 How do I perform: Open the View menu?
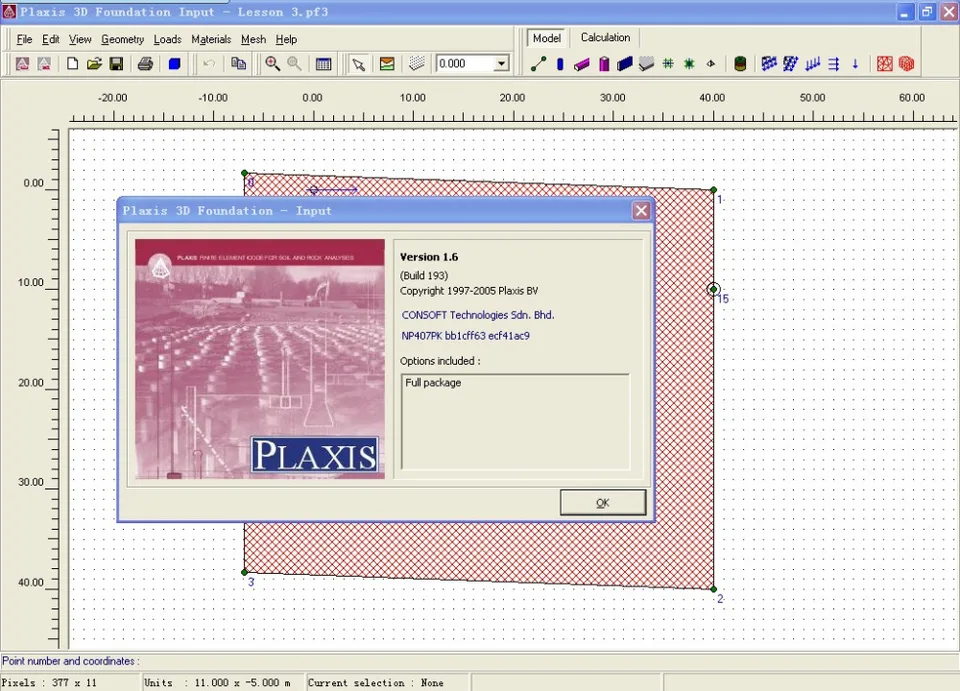[80, 39]
